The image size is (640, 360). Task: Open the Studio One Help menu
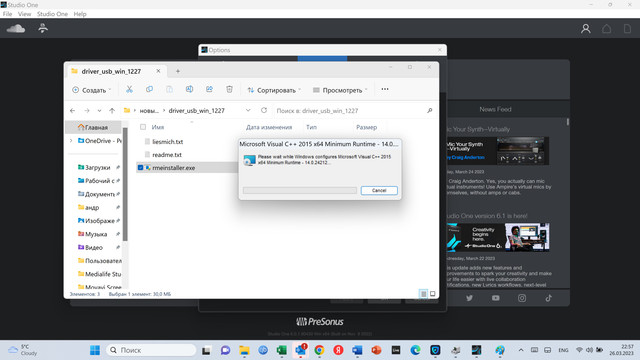[80, 14]
